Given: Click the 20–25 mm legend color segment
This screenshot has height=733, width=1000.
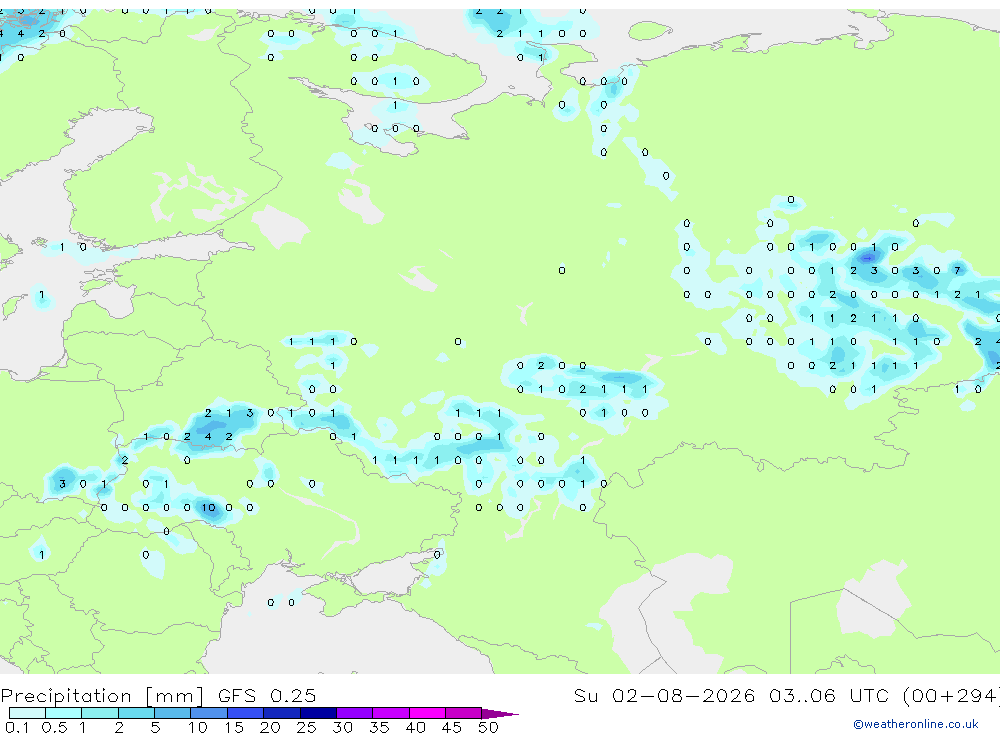Looking at the screenshot, I should coord(282,713).
